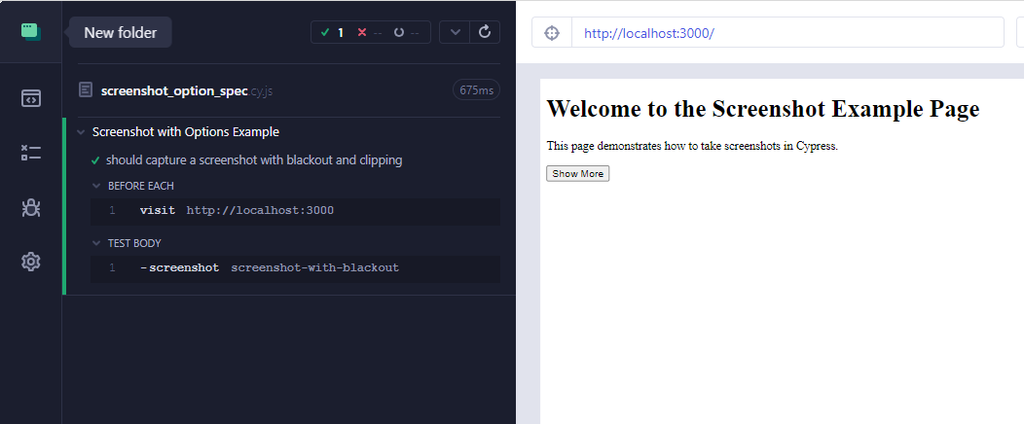Collapse the Screenshot with Options Example suite
Screen dimensions: 1024x424
coord(81,132)
